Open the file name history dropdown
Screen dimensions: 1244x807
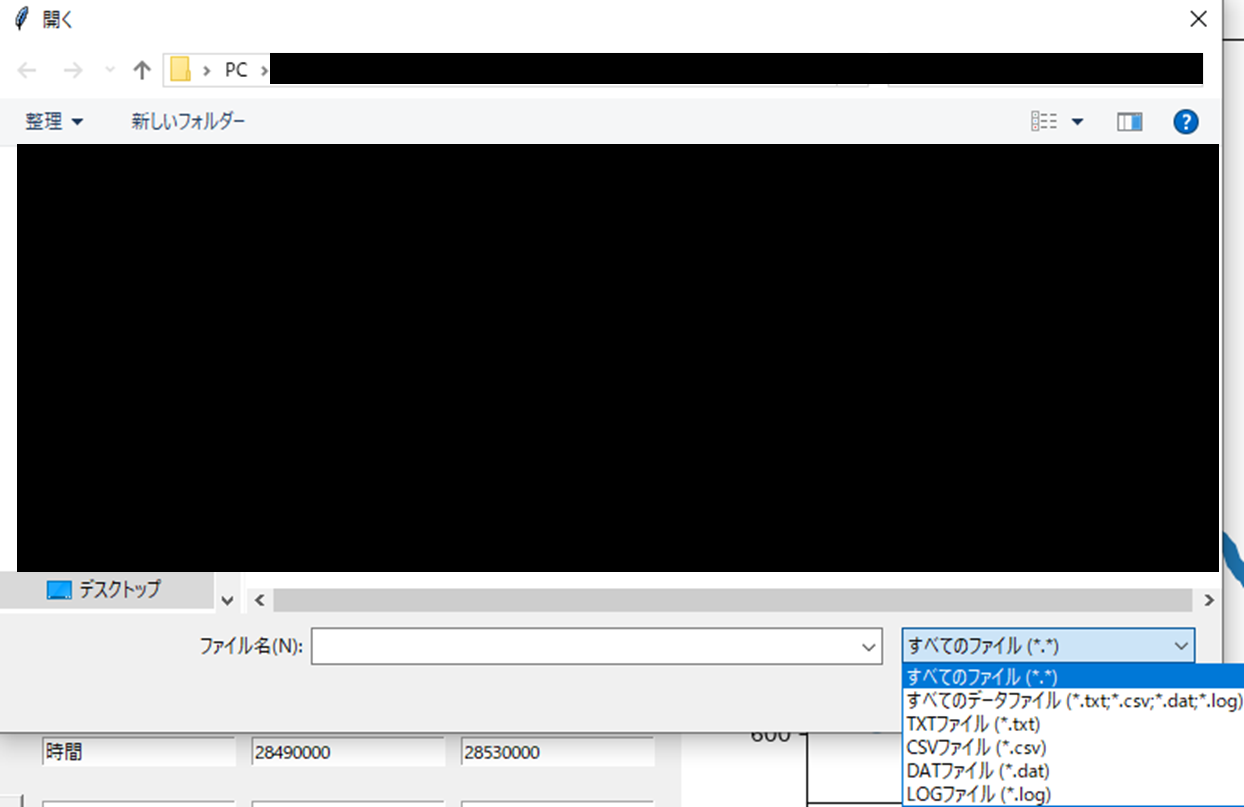click(869, 646)
